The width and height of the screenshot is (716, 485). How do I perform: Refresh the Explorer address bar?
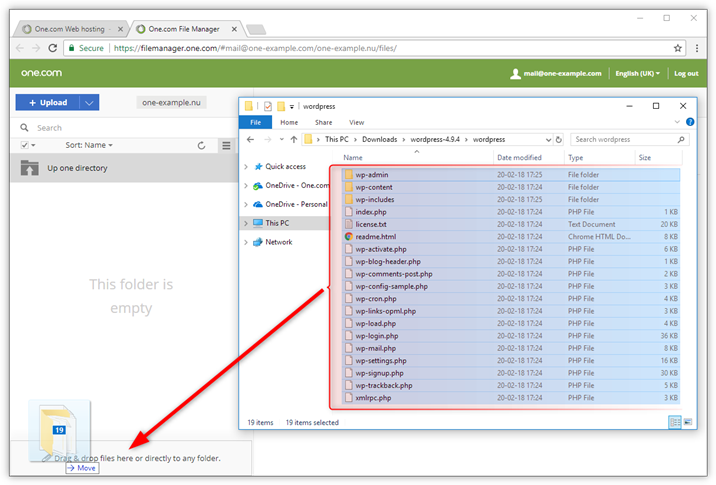coord(559,140)
